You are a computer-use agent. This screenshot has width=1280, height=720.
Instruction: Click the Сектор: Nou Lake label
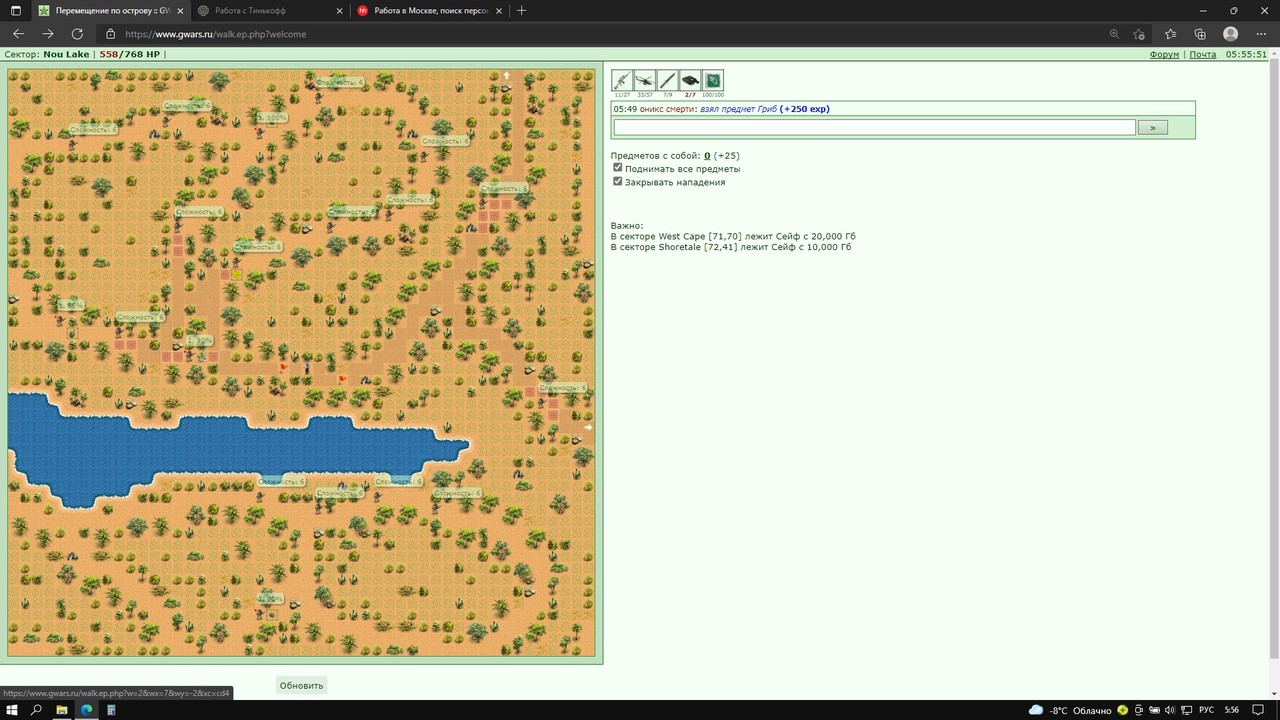47,54
